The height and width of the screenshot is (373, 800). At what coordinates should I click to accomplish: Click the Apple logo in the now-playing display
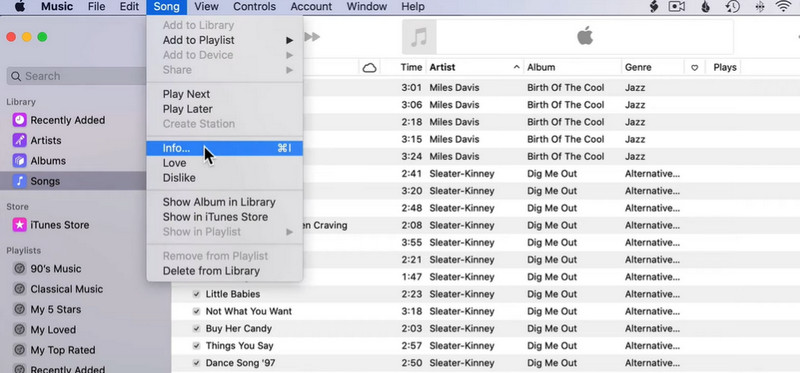(585, 37)
